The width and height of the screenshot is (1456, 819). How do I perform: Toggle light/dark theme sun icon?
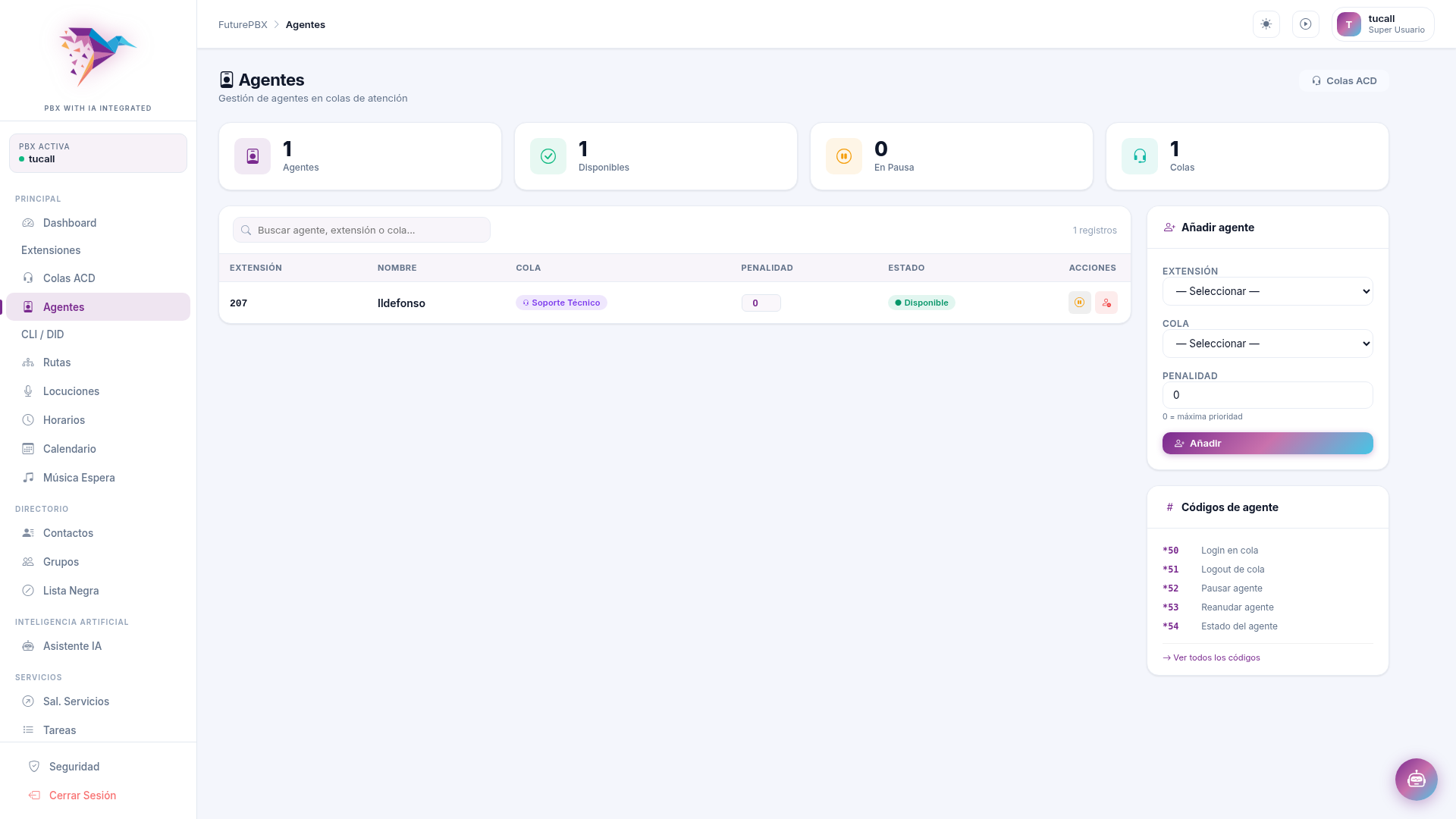(x=1266, y=24)
